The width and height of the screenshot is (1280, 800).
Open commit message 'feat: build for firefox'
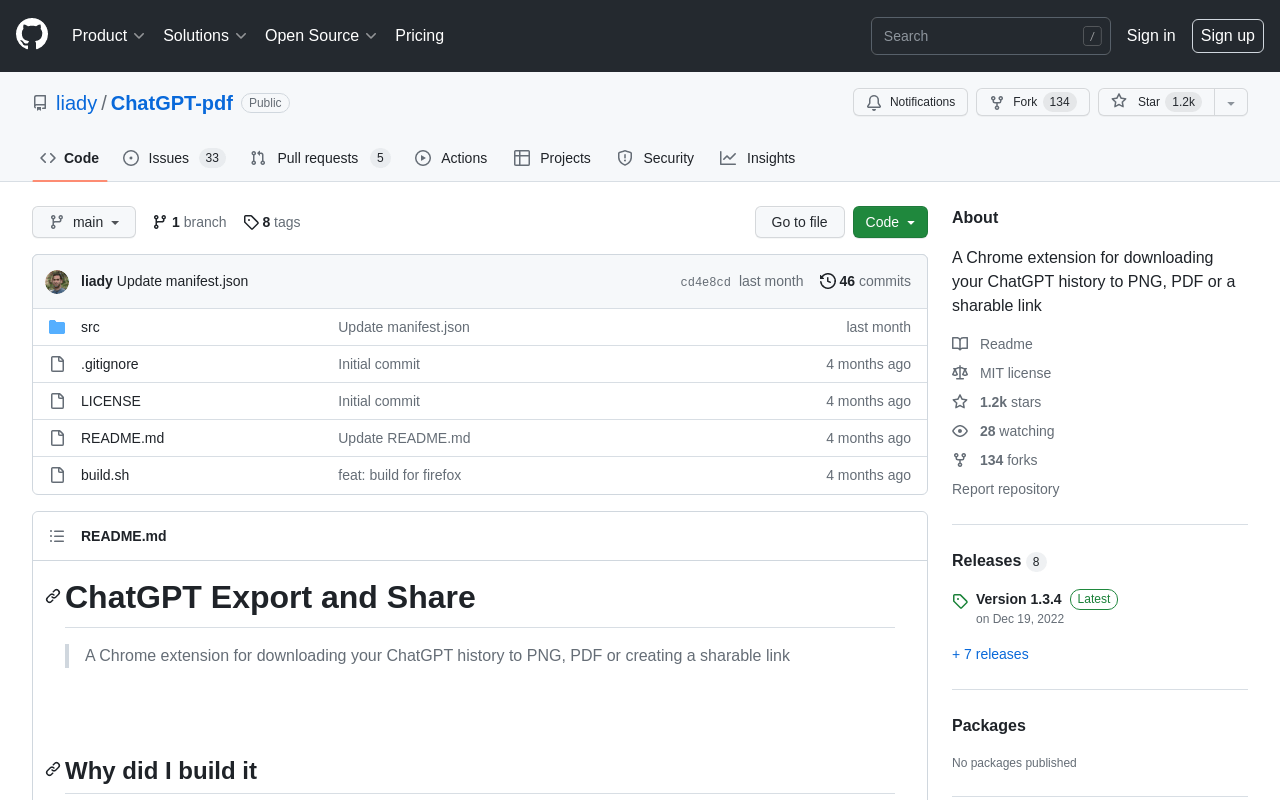(400, 475)
